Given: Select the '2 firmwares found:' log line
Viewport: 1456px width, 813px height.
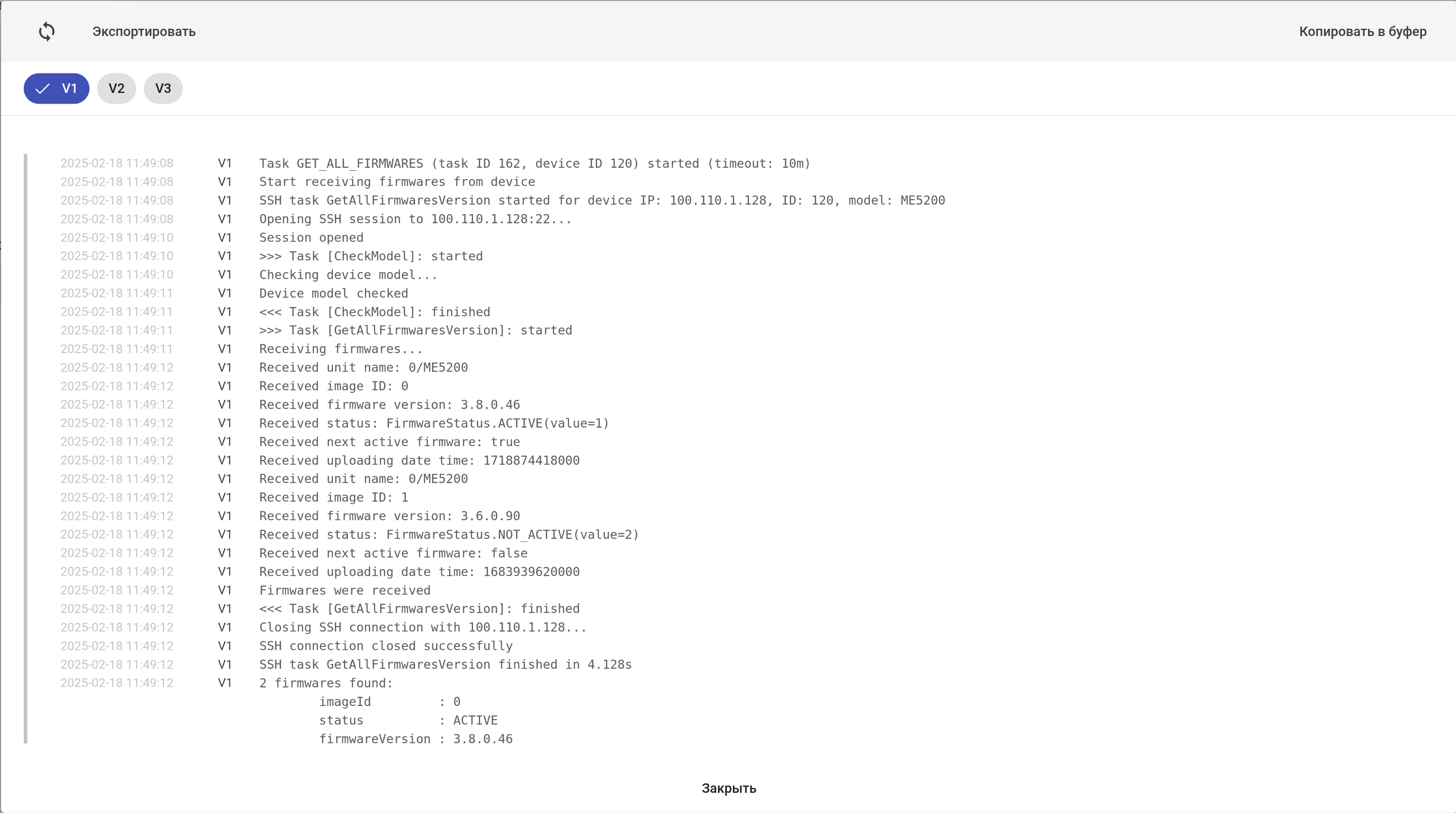Looking at the screenshot, I should tap(326, 684).
